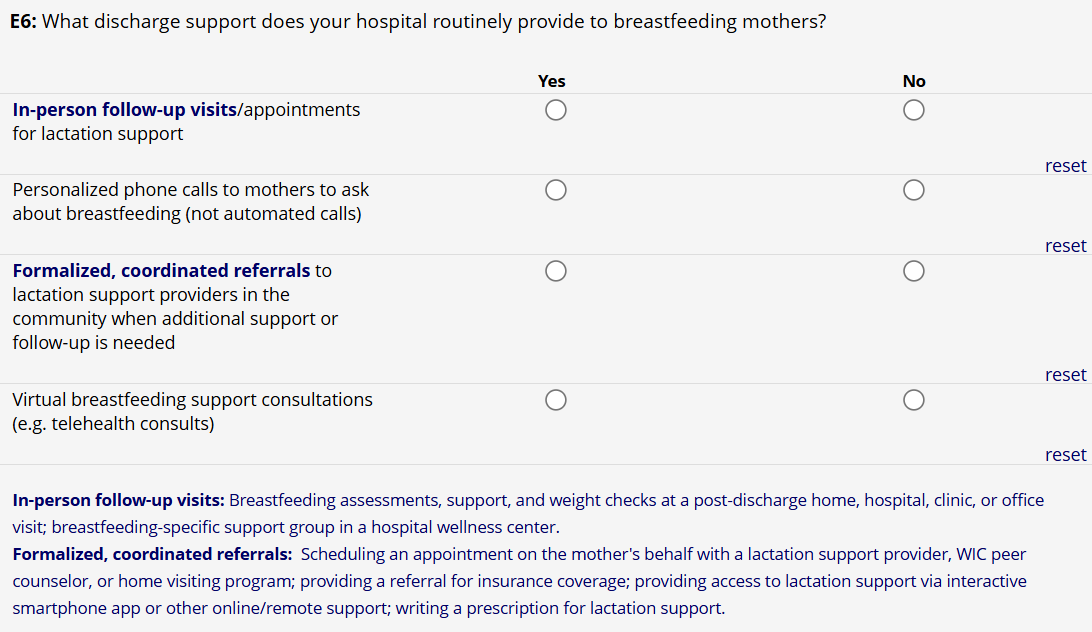Choose Yes for personalized phone calls

[x=556, y=190]
